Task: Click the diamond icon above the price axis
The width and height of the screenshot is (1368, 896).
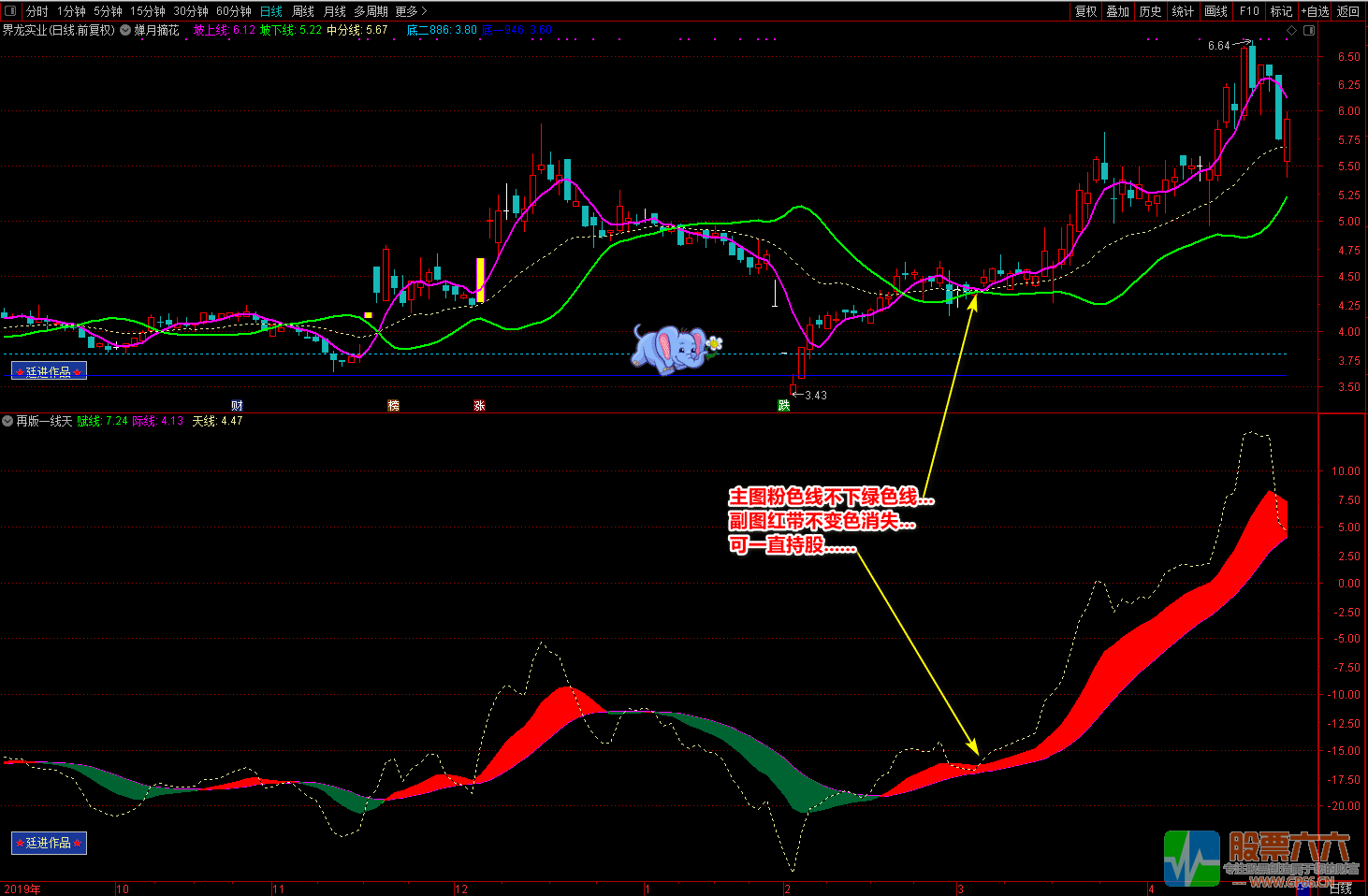Action: (x=1292, y=30)
